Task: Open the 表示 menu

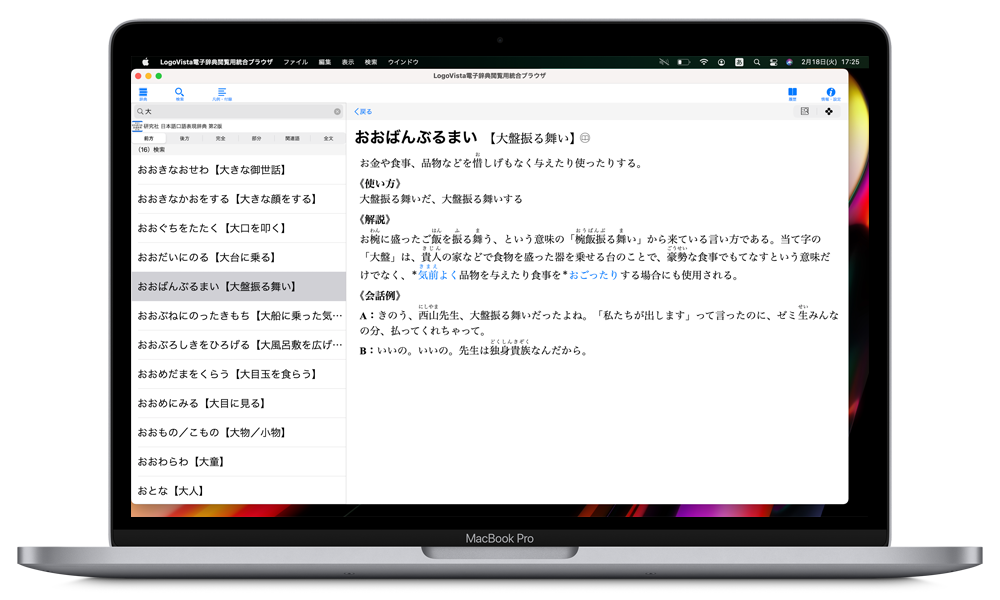Action: pyautogui.click(x=348, y=62)
